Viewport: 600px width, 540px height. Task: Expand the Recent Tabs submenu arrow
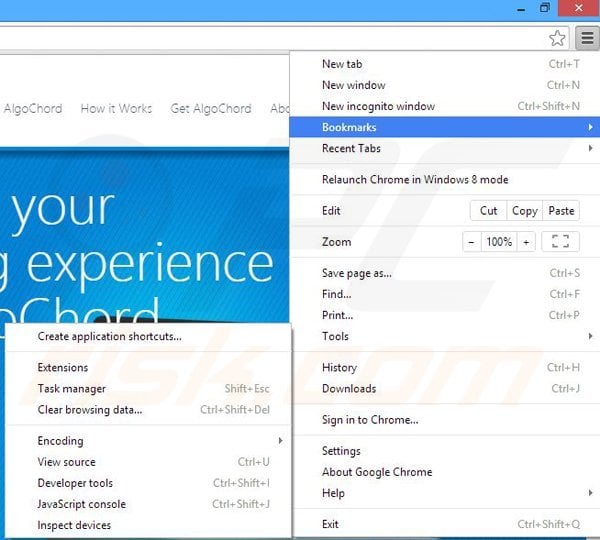(x=590, y=148)
